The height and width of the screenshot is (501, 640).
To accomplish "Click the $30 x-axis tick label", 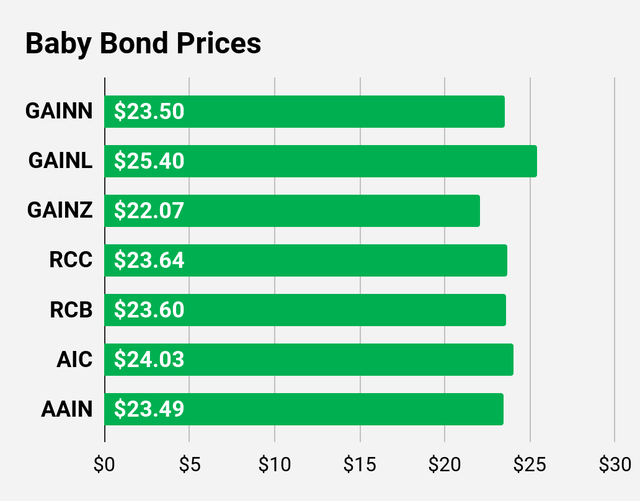I will (x=614, y=464).
